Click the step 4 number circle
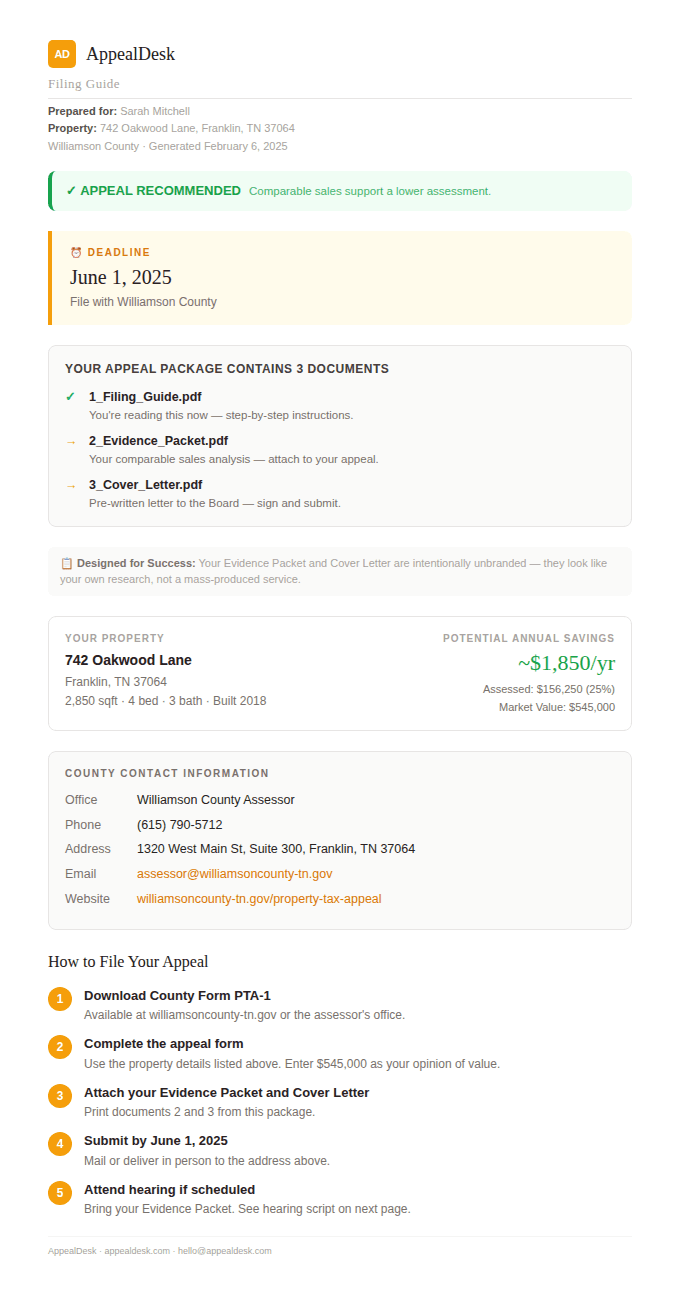Screen dimensions: 680x1298 pyautogui.click(x=60, y=1144)
